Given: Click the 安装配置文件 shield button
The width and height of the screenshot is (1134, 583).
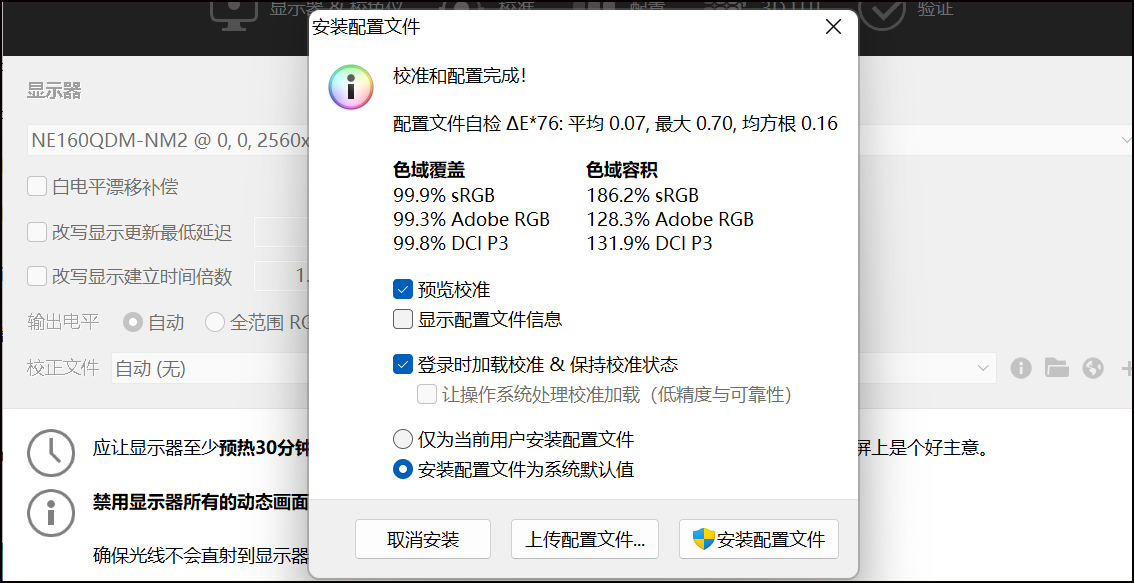Looking at the screenshot, I should (x=758, y=540).
